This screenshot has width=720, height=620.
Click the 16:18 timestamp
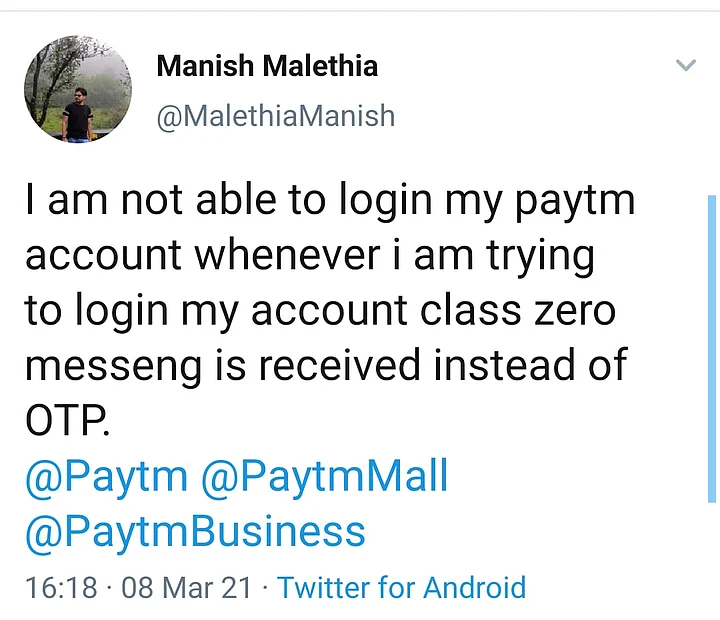click(x=62, y=587)
